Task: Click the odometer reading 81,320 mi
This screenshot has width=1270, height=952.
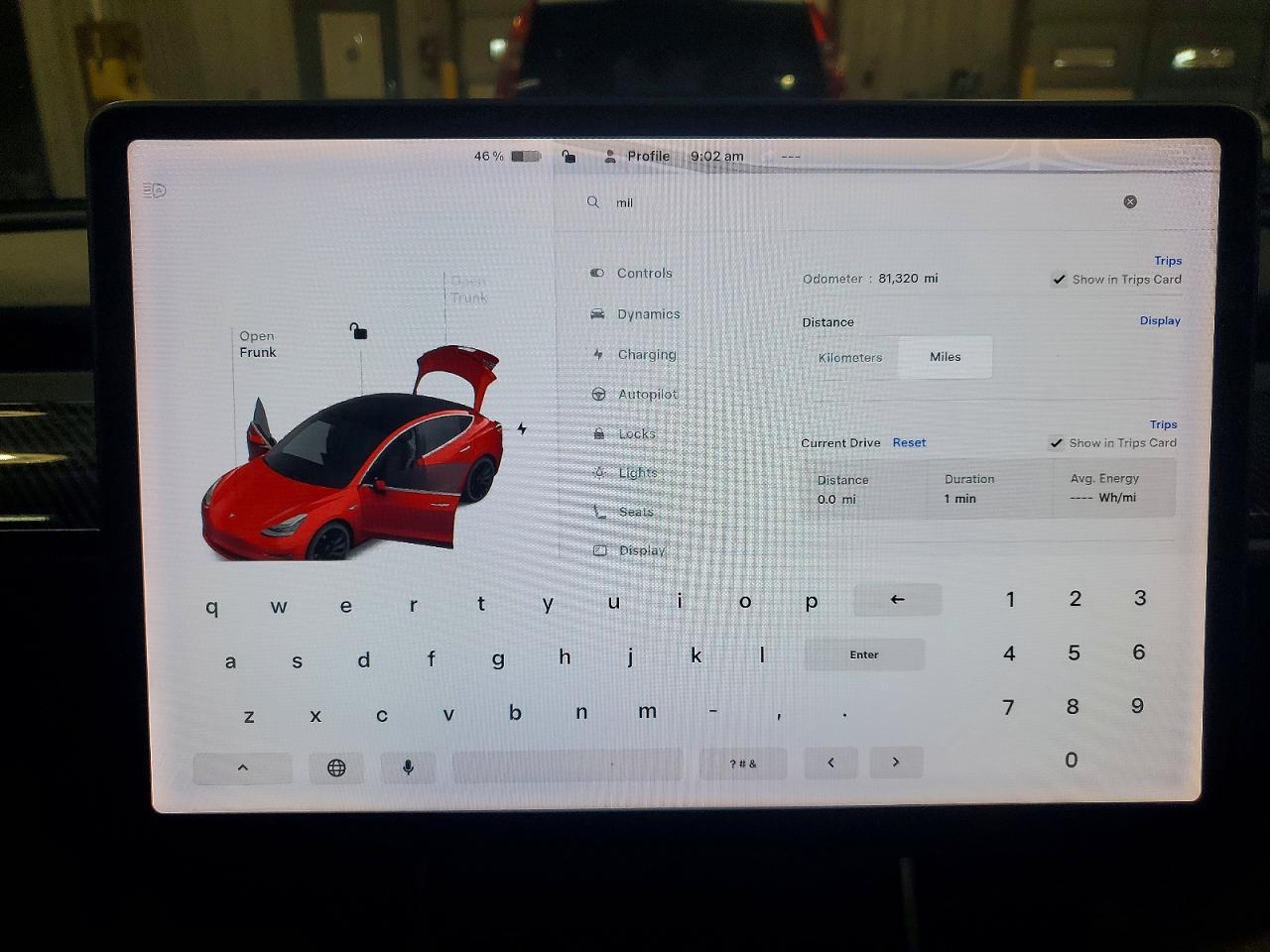Action: (908, 279)
